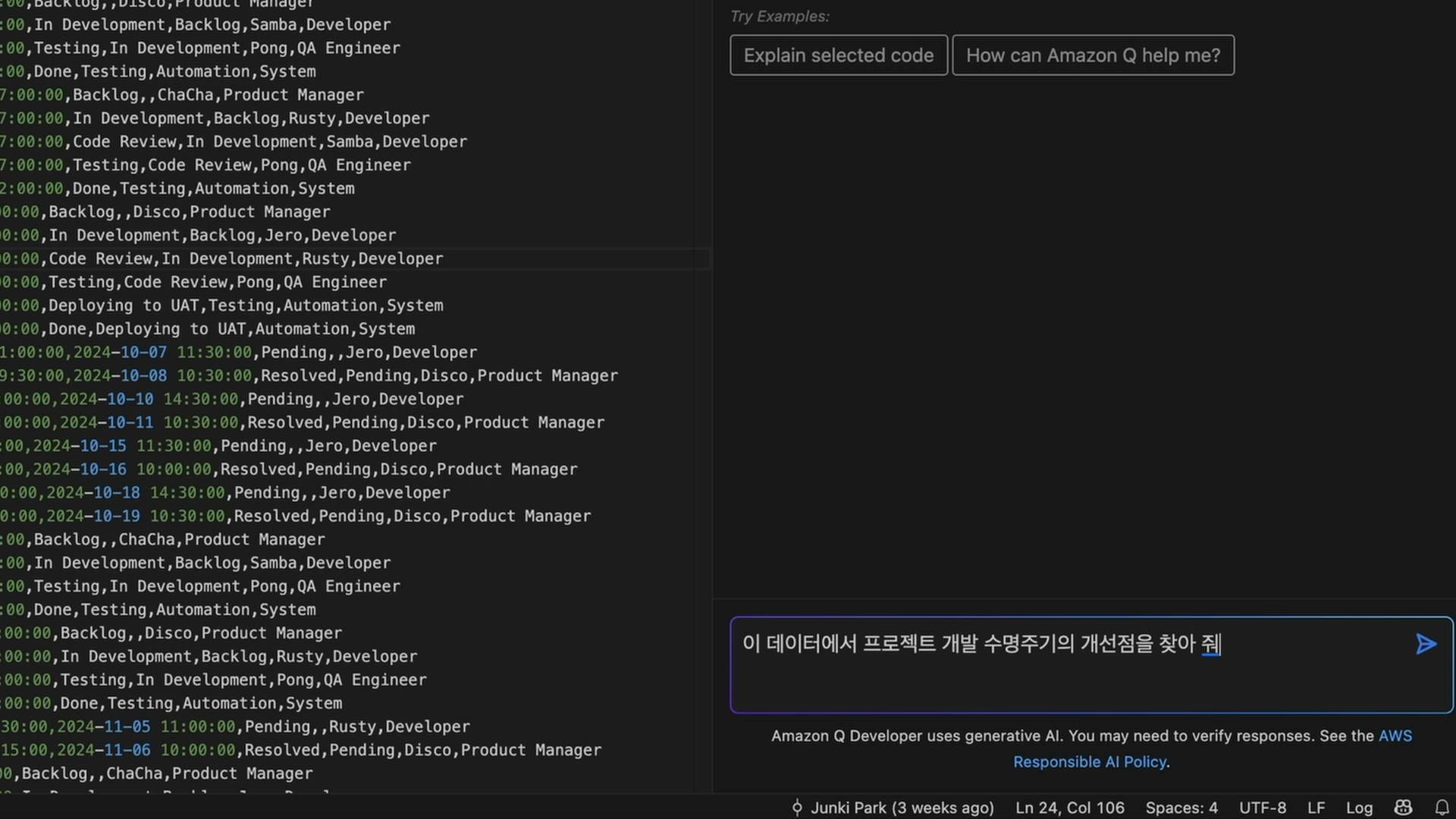Click the git blame commit icon
The width and height of the screenshot is (1456, 819).
(x=797, y=808)
